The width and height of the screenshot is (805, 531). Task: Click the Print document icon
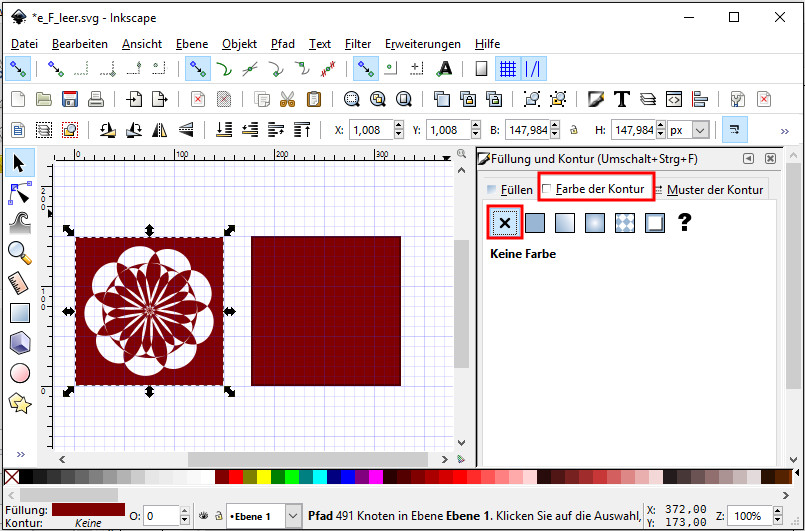pyautogui.click(x=95, y=99)
